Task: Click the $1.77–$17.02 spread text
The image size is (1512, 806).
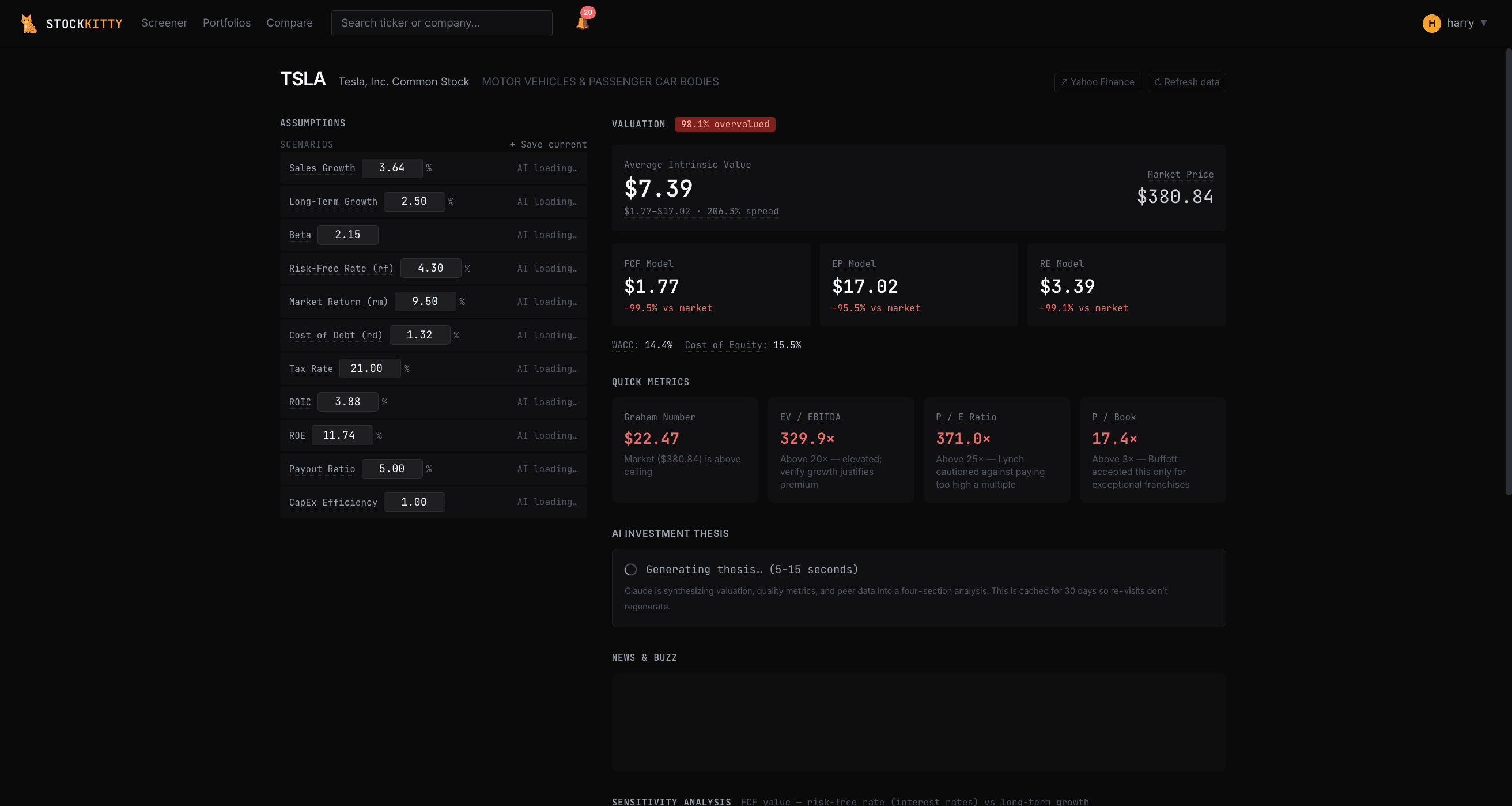Action: 701,212
